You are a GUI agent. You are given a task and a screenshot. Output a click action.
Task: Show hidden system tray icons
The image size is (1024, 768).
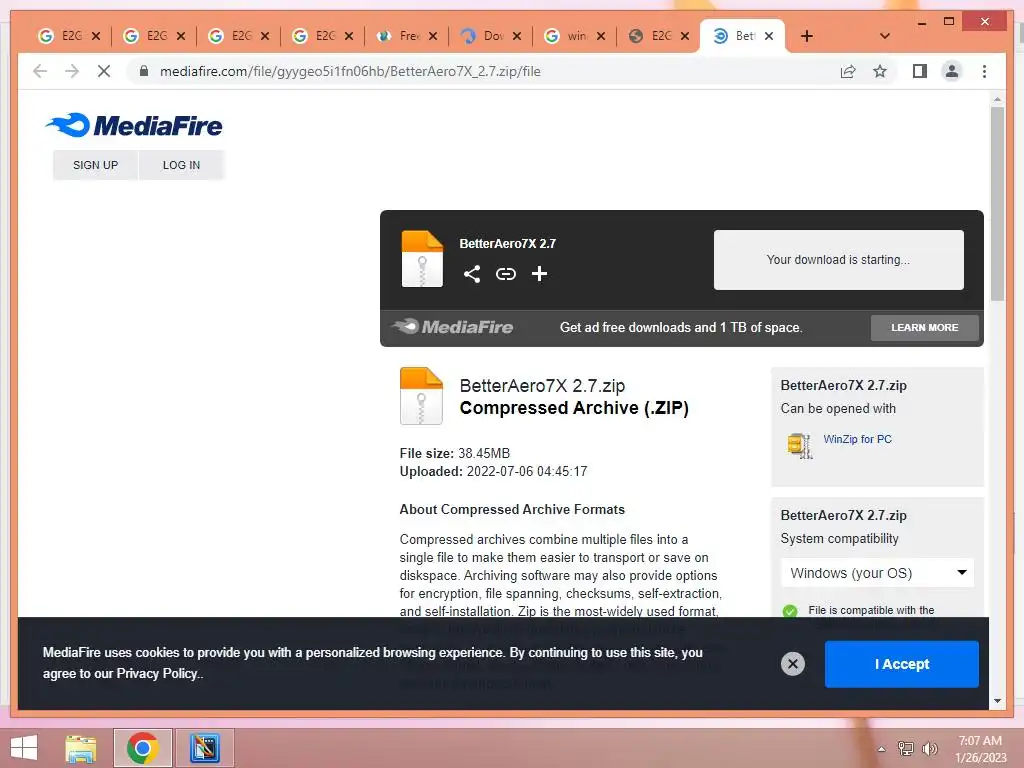tap(882, 749)
